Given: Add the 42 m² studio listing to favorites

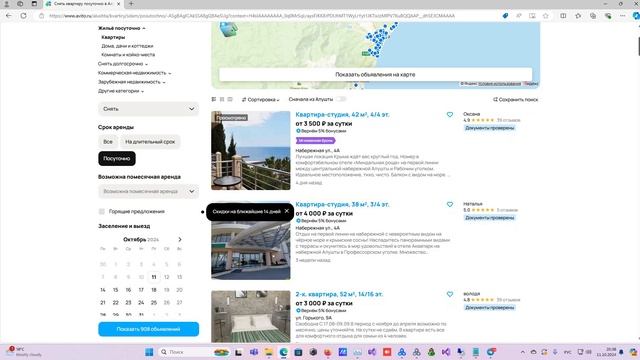Looking at the screenshot, I should tap(449, 115).
